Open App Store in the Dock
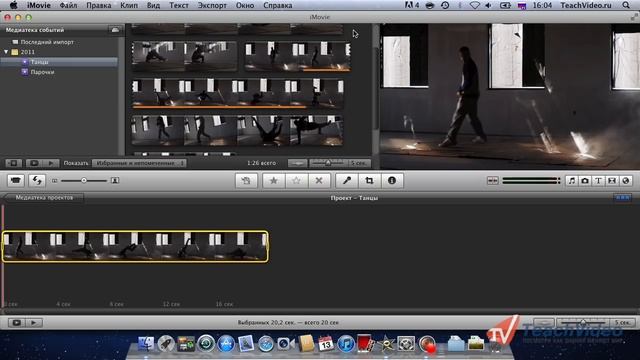The height and width of the screenshot is (360, 640). tap(226, 344)
